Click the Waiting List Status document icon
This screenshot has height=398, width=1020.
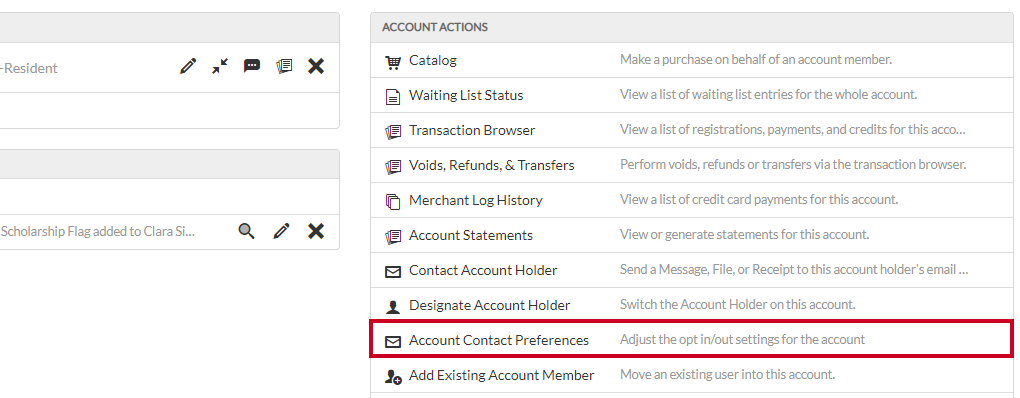click(x=393, y=97)
